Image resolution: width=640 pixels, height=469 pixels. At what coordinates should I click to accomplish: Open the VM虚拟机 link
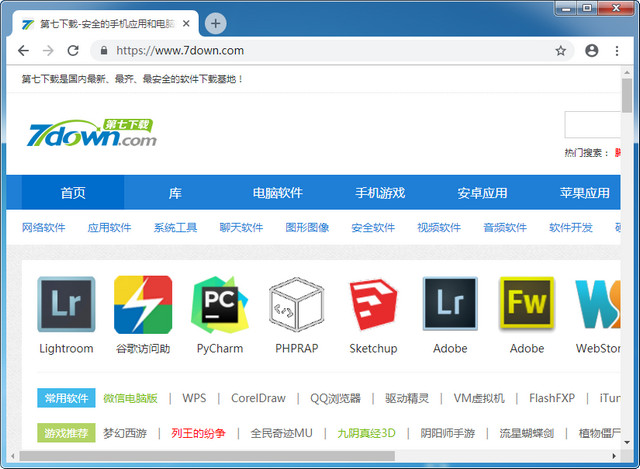pos(479,398)
